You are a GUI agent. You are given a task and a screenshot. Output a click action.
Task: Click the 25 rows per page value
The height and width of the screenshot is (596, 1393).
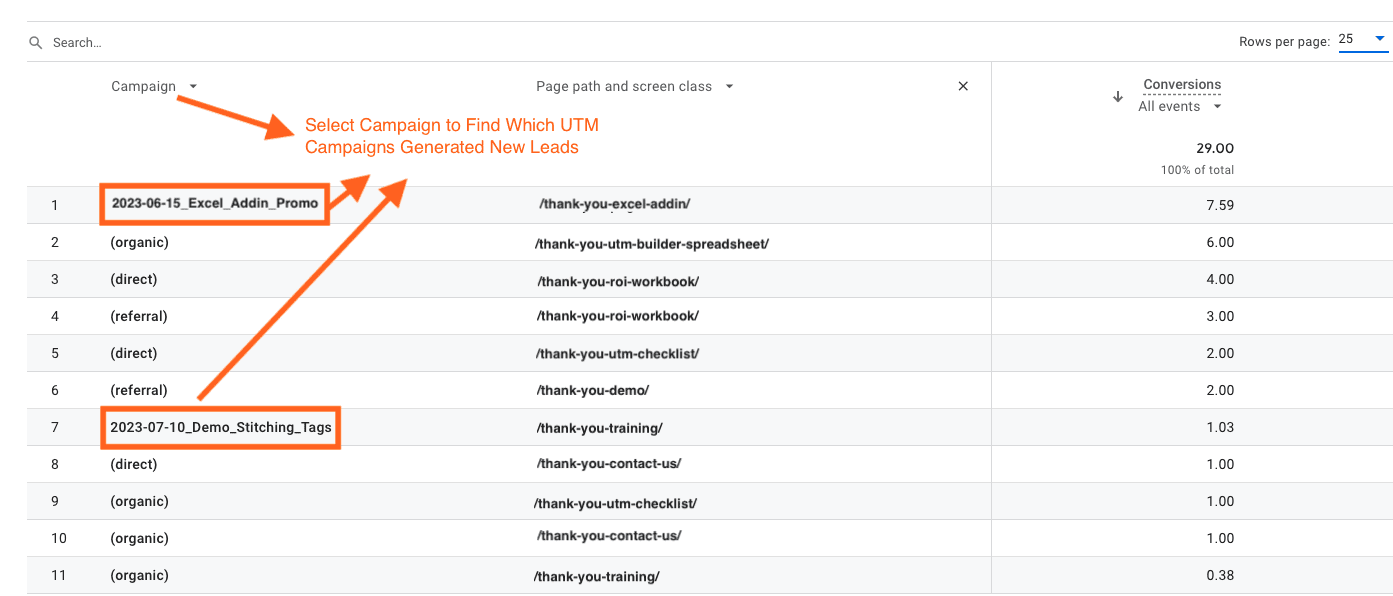click(1347, 38)
